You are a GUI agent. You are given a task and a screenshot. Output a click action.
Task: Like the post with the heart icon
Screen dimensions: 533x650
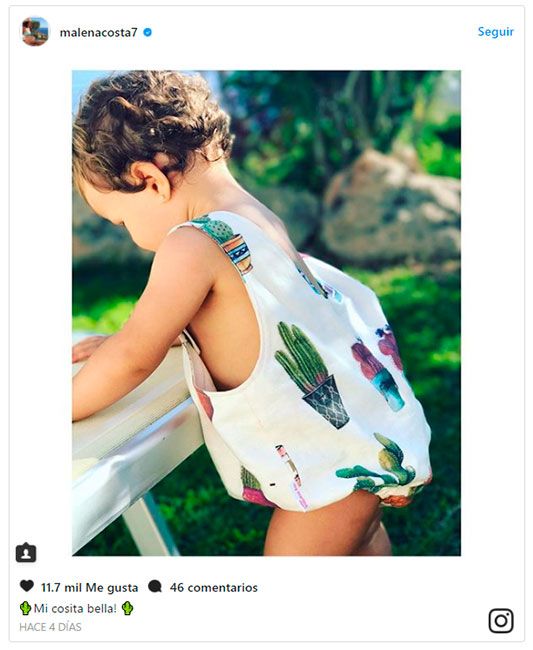point(27,586)
